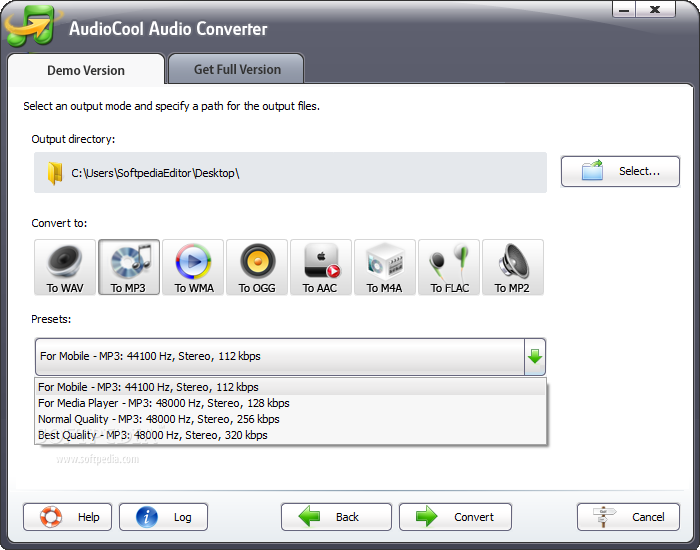Go Back to previous step
Image resolution: width=700 pixels, height=550 pixels.
336,517
